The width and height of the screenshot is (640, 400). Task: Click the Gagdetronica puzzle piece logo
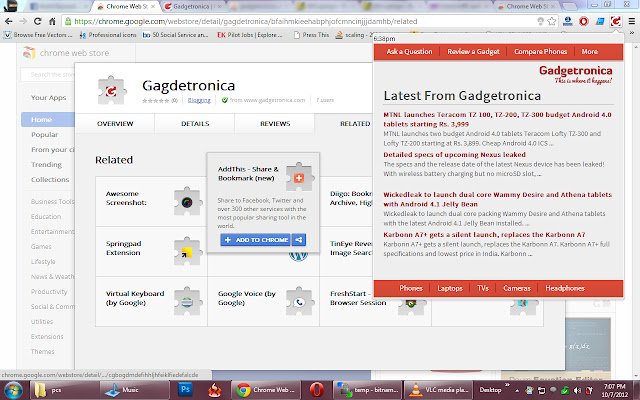tap(112, 90)
